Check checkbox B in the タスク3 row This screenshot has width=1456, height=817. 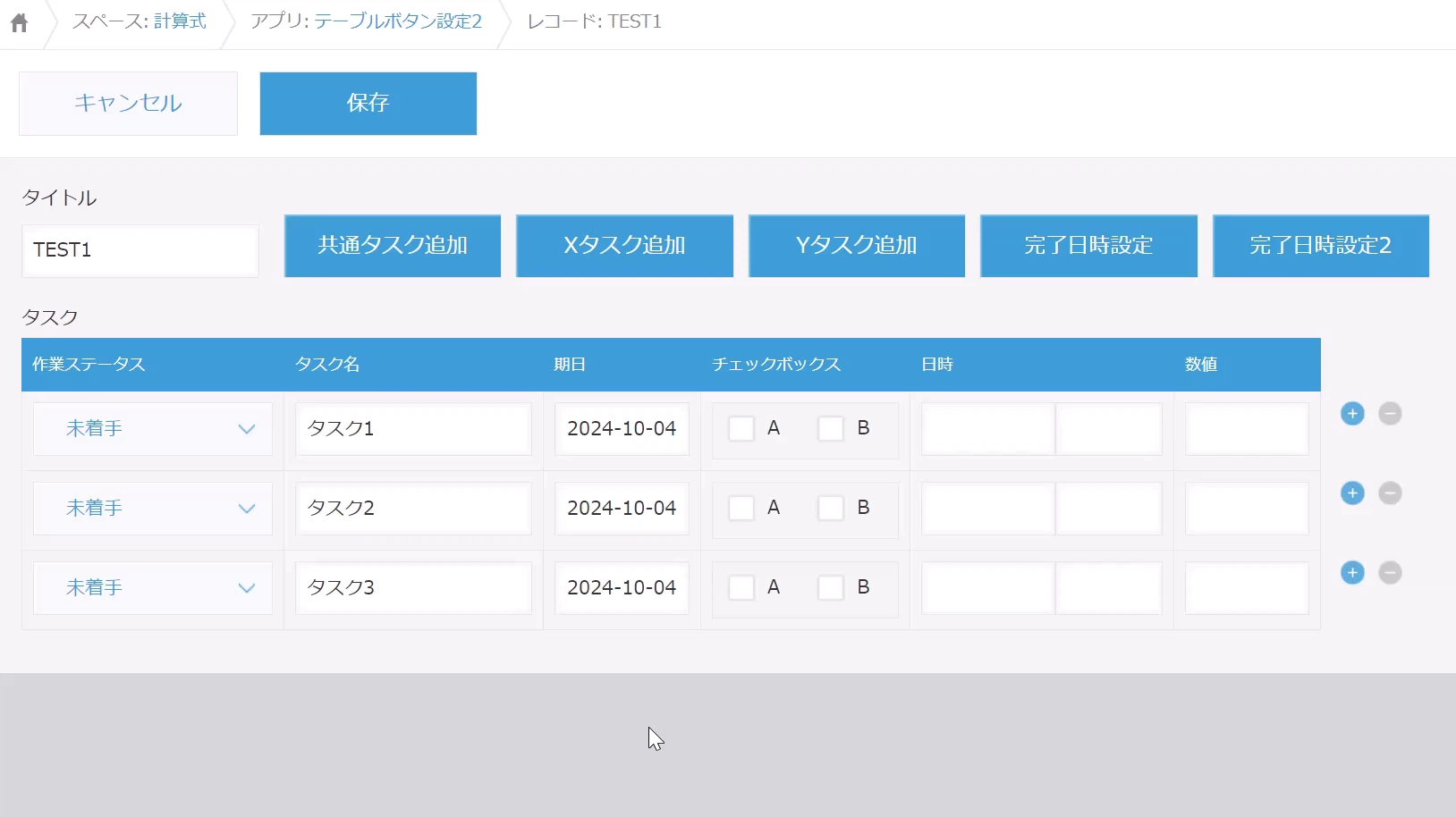coord(831,587)
